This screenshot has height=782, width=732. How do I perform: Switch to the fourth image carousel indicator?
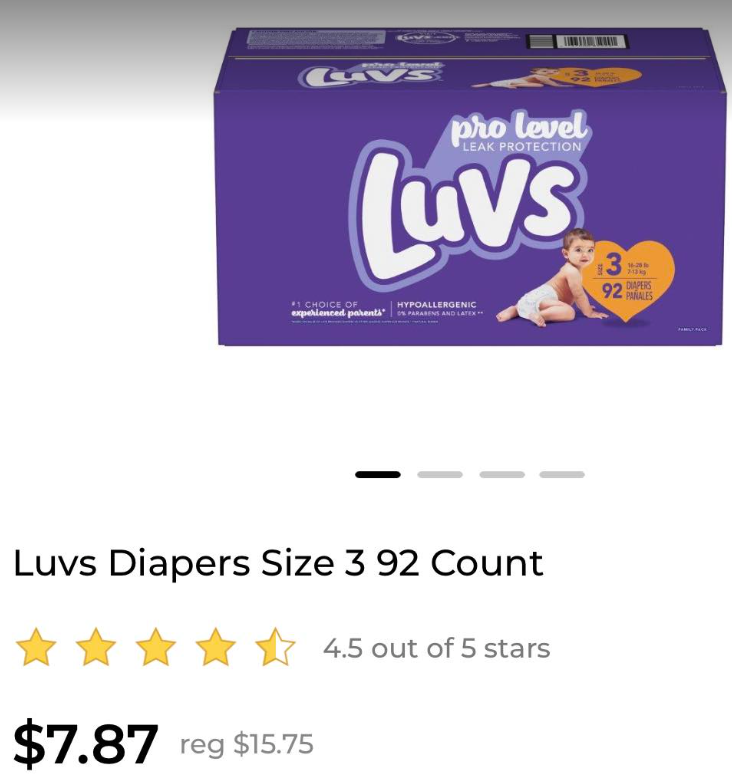pyautogui.click(x=562, y=474)
